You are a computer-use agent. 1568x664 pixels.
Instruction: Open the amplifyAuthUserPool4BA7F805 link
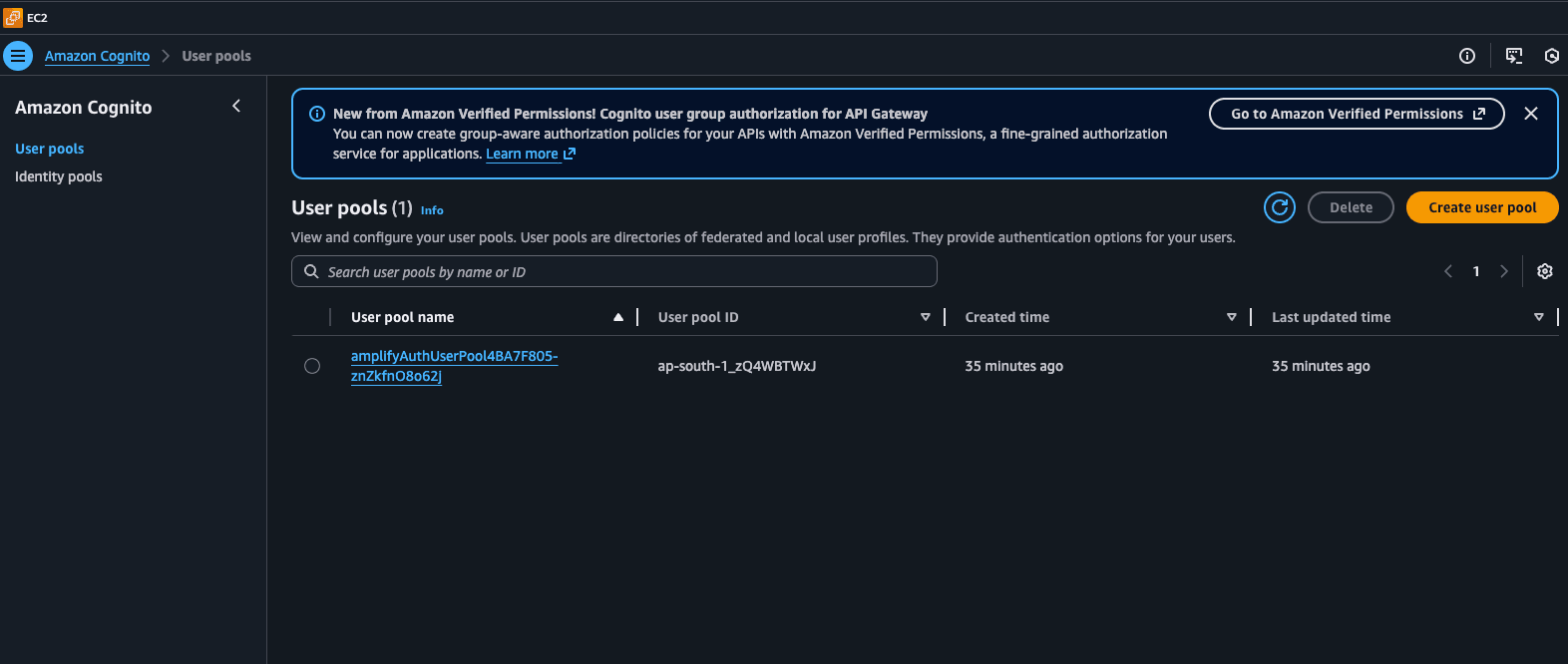click(x=454, y=357)
